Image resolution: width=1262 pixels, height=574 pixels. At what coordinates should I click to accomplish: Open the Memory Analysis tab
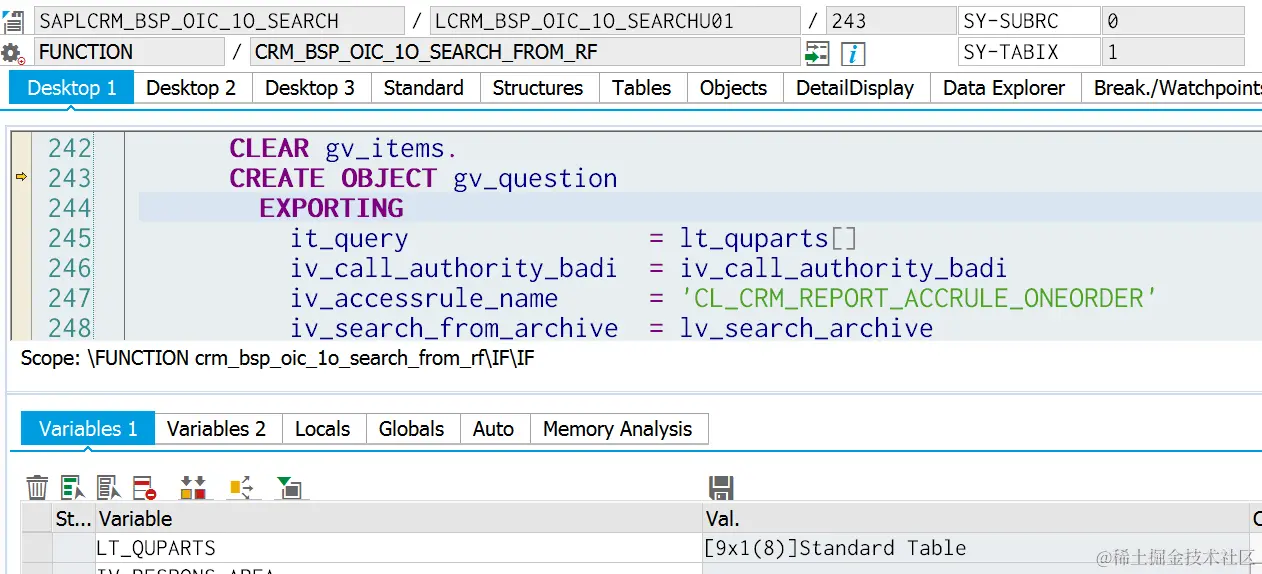[618, 429]
